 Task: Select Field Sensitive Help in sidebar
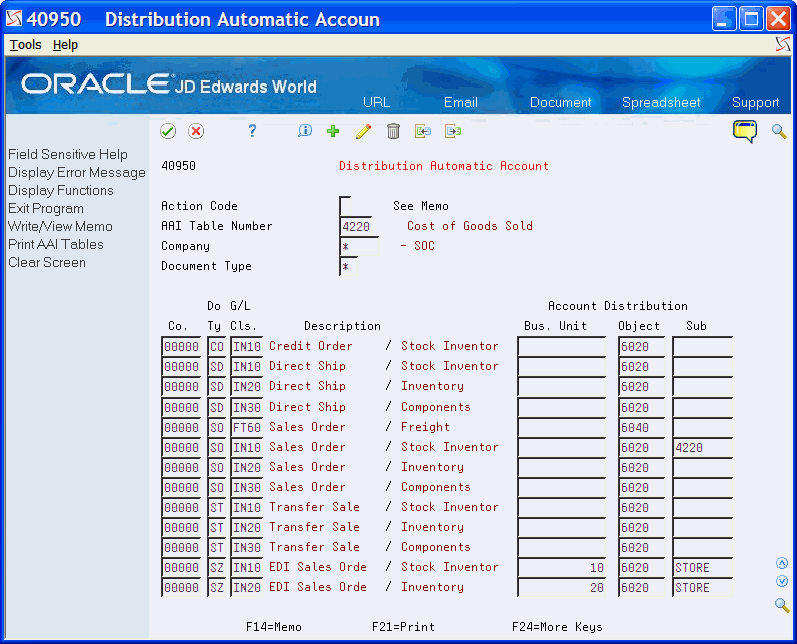(68, 154)
